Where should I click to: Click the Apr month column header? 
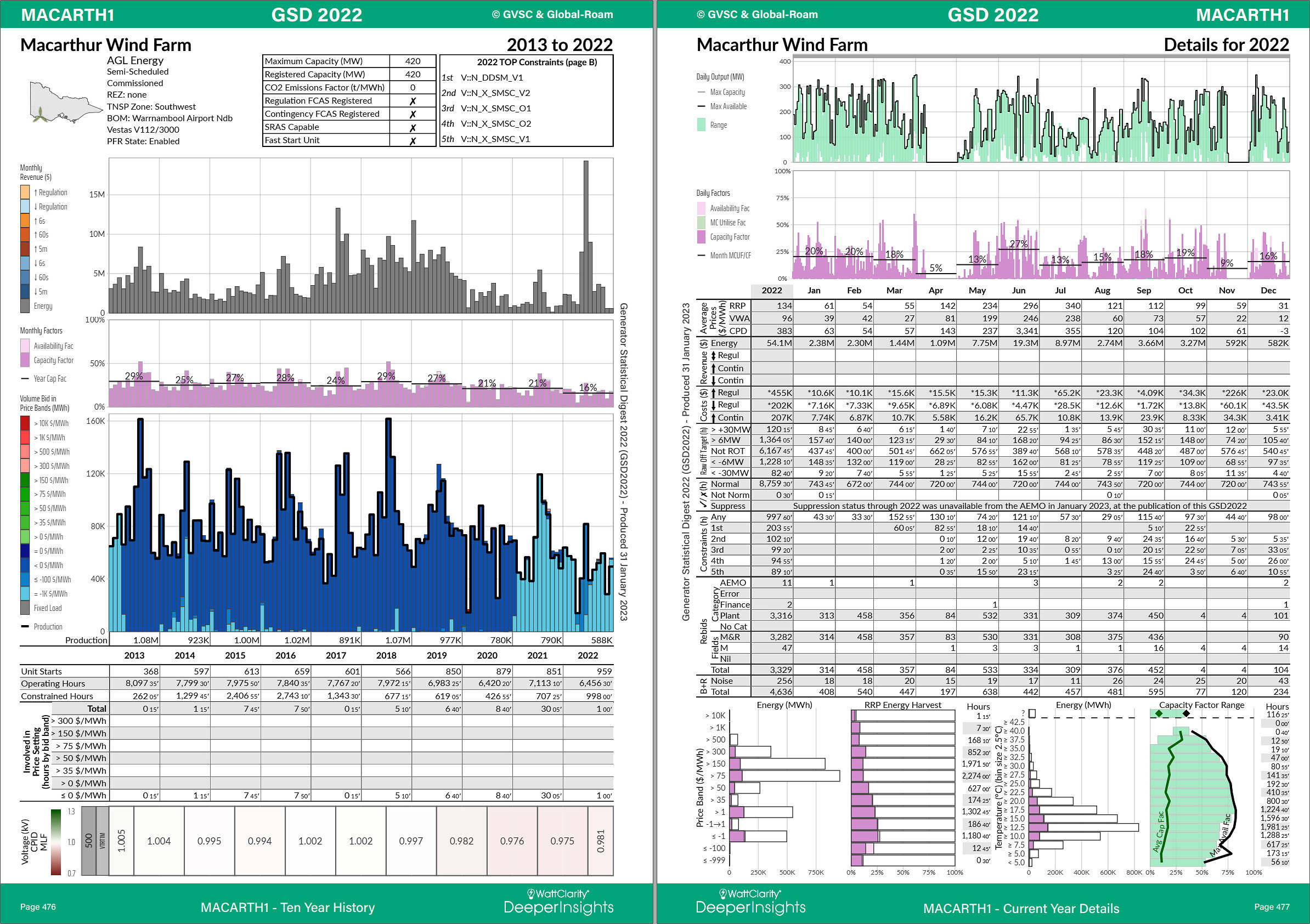point(936,290)
